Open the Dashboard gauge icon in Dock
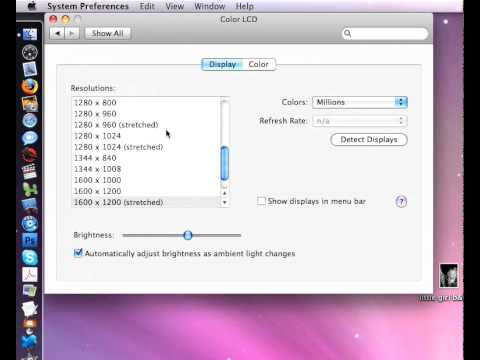Screen dimensions: 480x360 [x=30, y=52]
